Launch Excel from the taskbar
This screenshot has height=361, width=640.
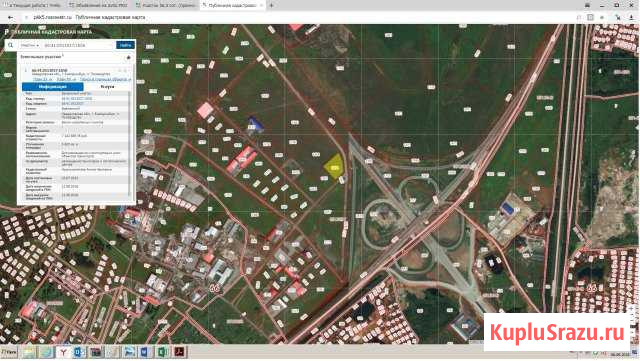tap(162, 352)
